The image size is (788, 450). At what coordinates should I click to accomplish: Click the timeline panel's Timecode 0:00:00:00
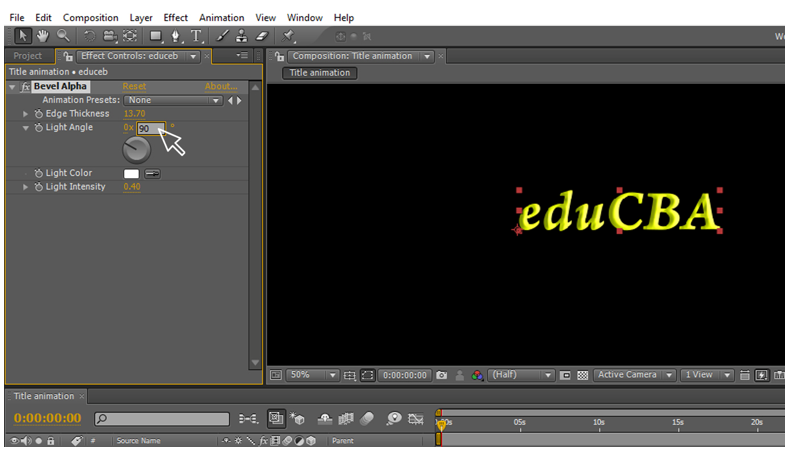(x=47, y=418)
